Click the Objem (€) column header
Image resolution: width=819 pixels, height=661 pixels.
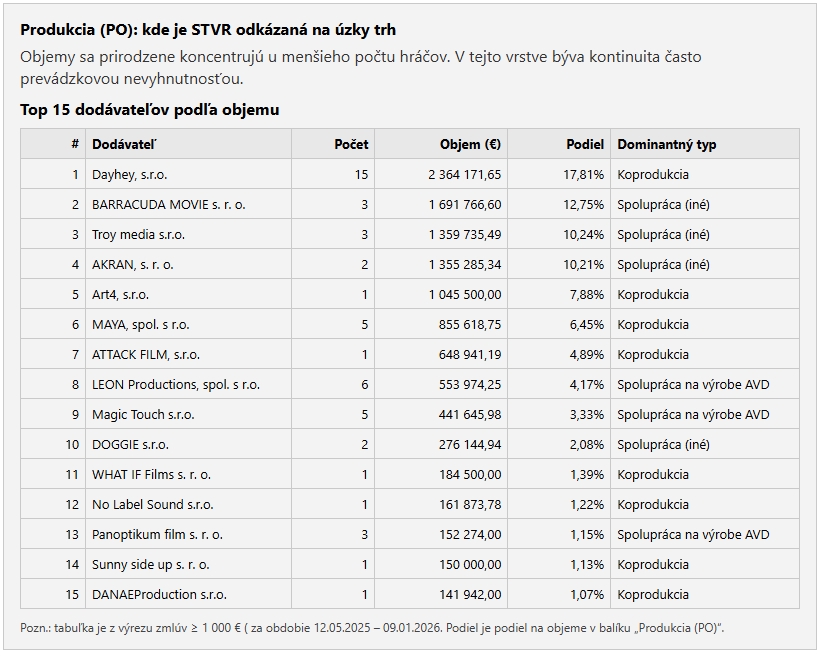(470, 144)
